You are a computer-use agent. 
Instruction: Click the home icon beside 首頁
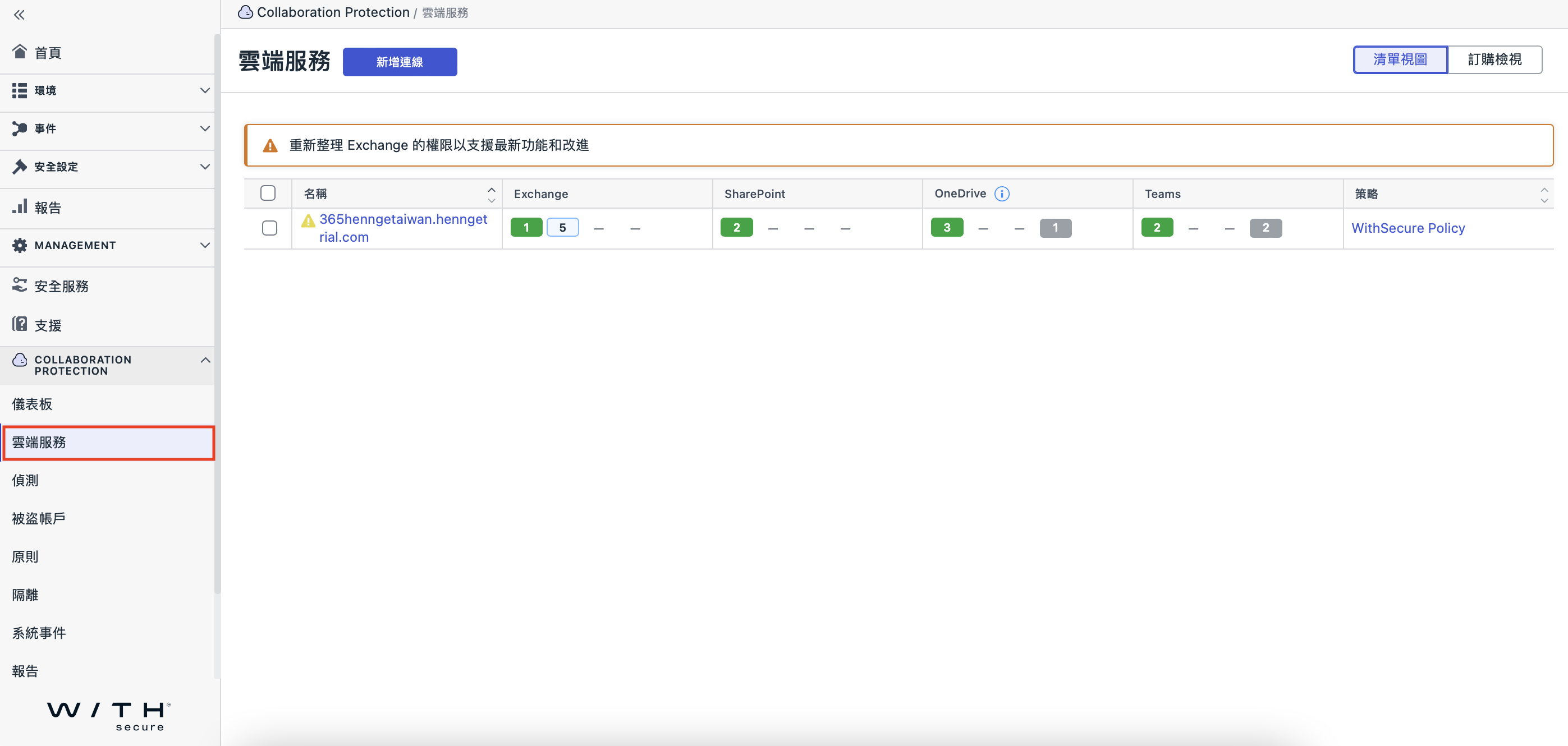click(20, 52)
